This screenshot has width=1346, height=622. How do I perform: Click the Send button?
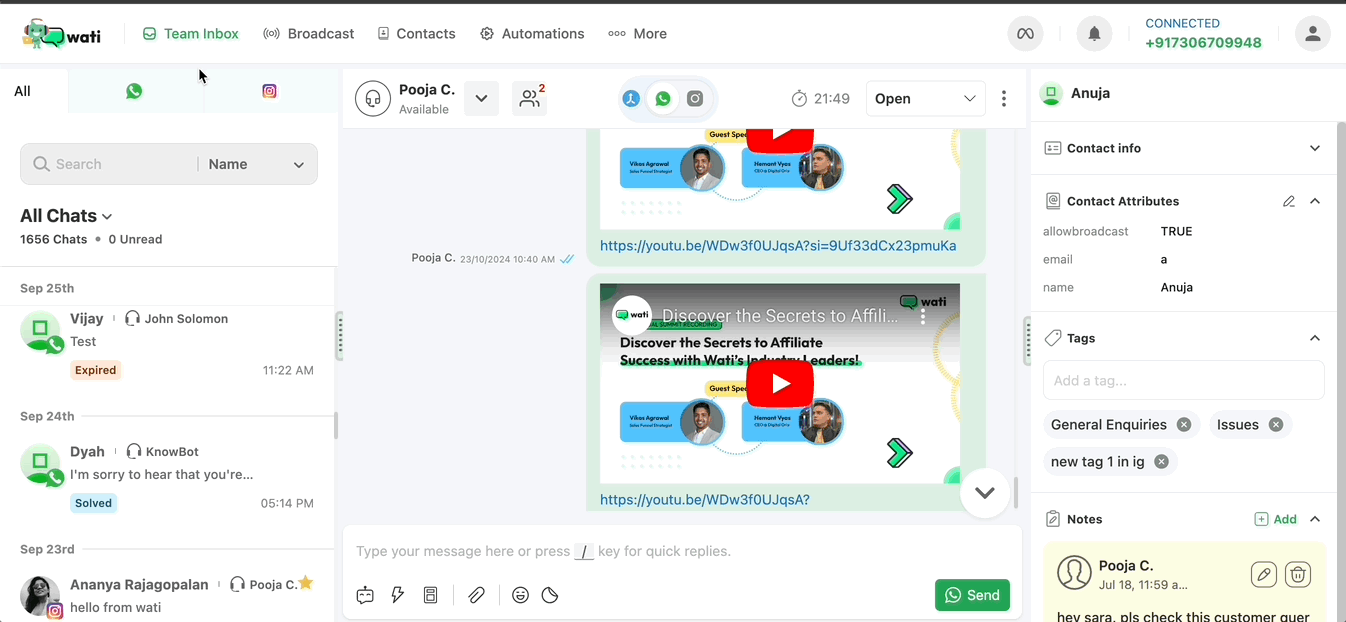[971, 595]
